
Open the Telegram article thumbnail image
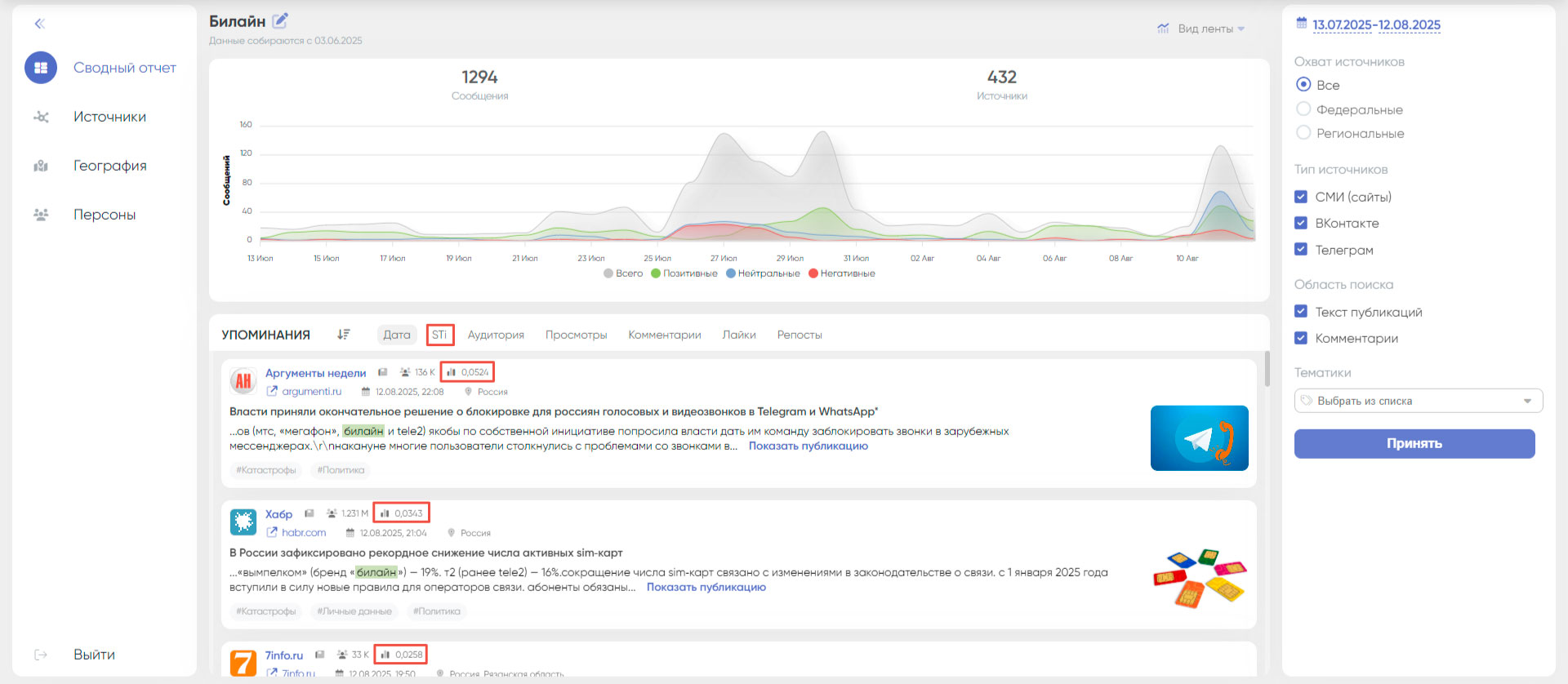coord(1199,438)
